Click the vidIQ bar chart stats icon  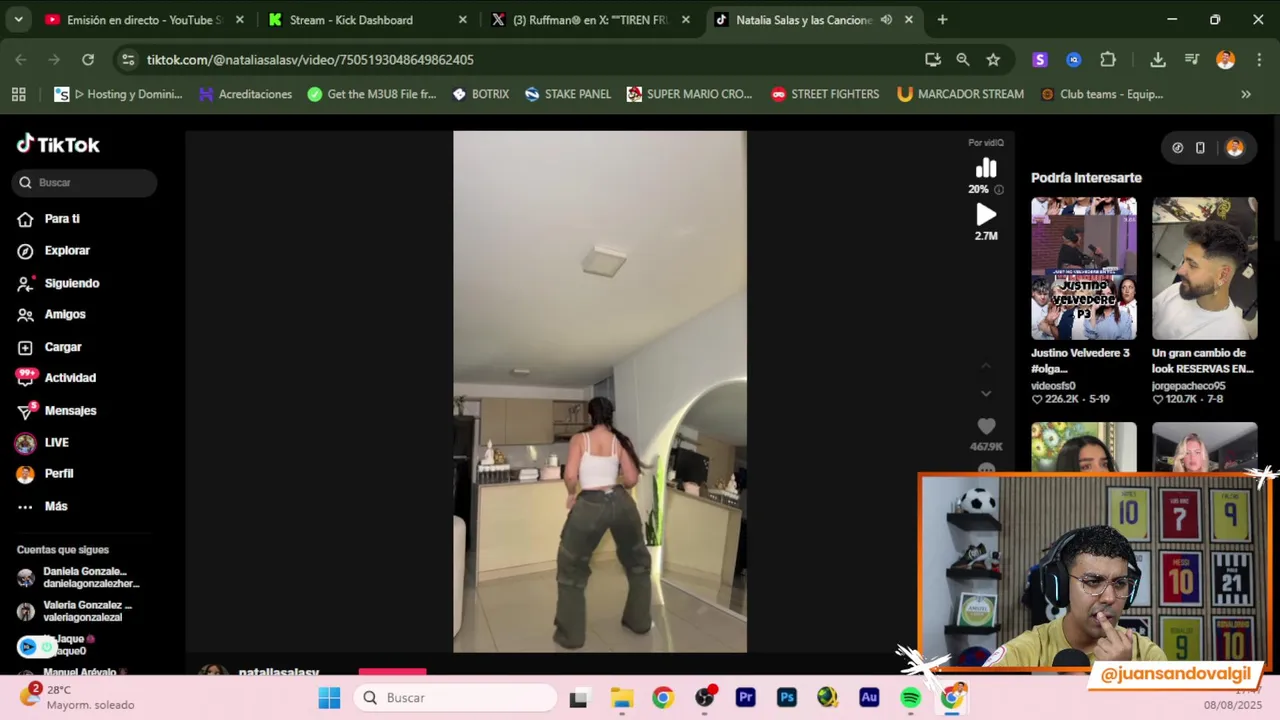pos(986,168)
